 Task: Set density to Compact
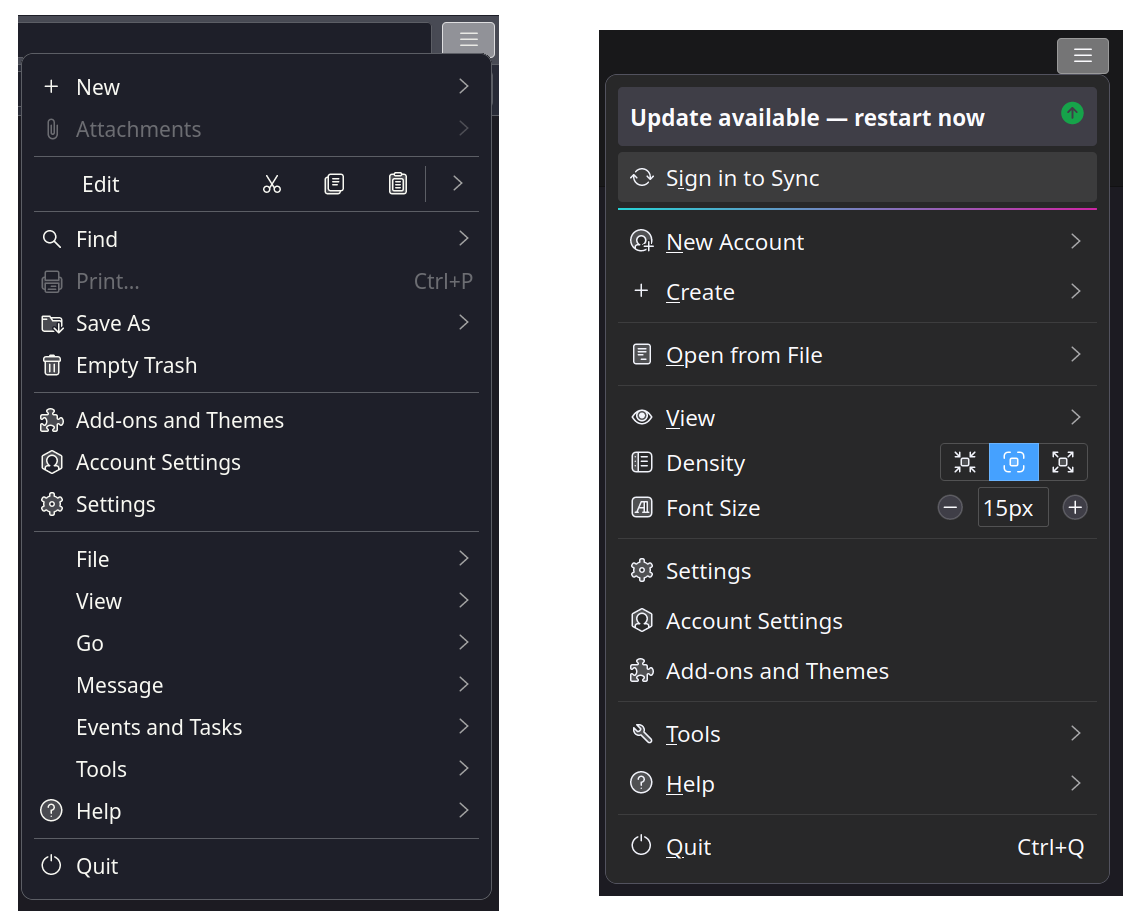tap(965, 462)
